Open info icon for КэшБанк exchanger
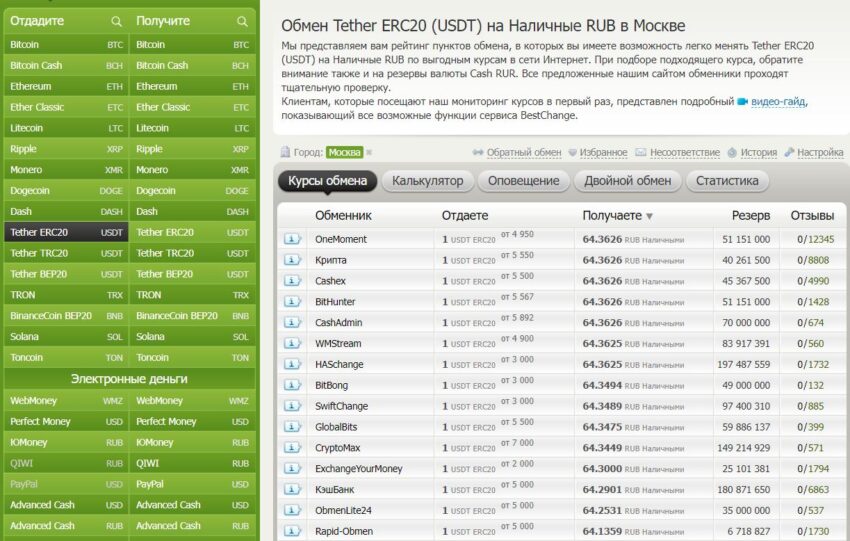Image resolution: width=850 pixels, height=541 pixels. [x=292, y=490]
